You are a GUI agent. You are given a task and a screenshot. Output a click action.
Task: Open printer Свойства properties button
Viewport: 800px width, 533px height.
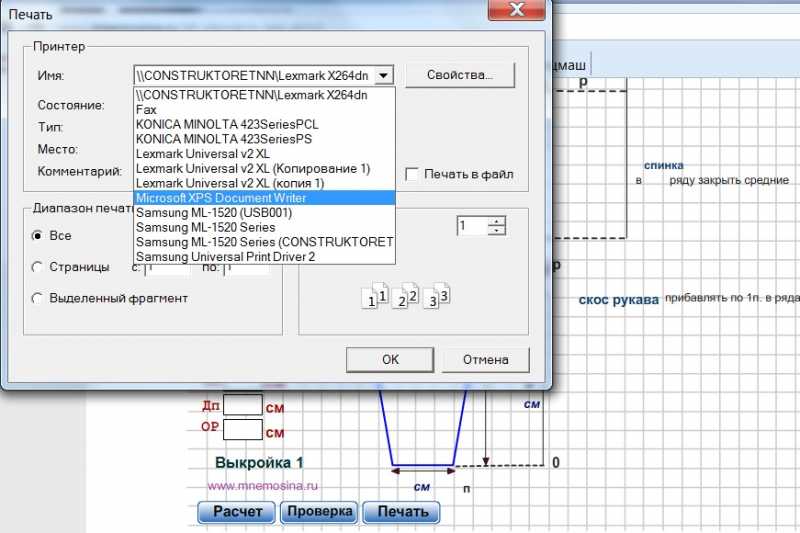click(459, 75)
